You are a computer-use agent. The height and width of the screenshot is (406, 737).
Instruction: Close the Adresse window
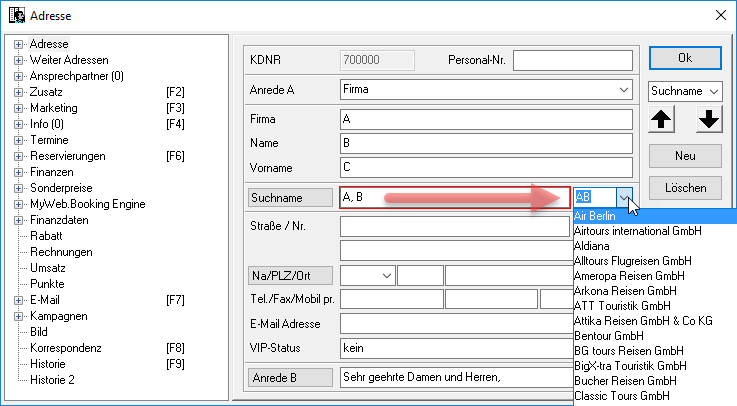coord(721,16)
